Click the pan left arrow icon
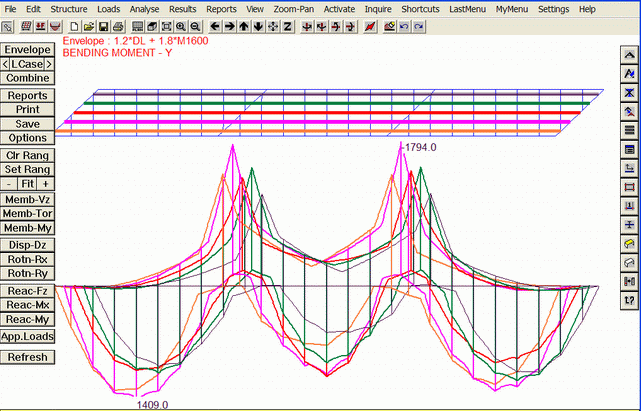The image size is (641, 411). click(x=215, y=27)
